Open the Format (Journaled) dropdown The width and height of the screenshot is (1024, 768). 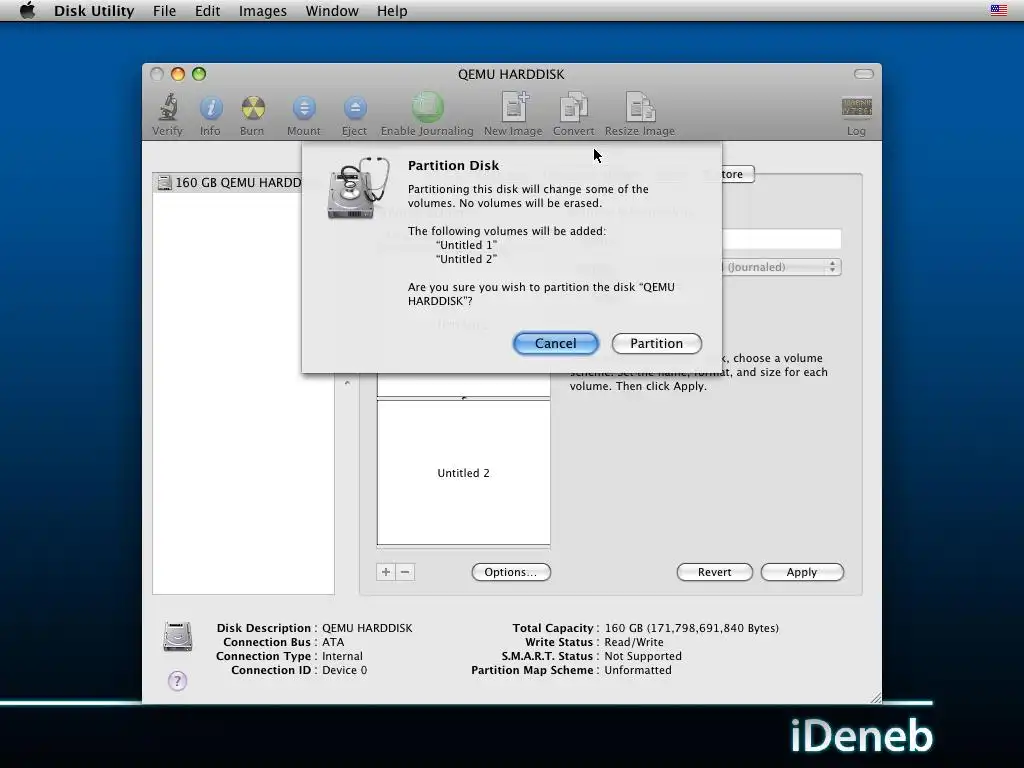[x=782, y=267]
